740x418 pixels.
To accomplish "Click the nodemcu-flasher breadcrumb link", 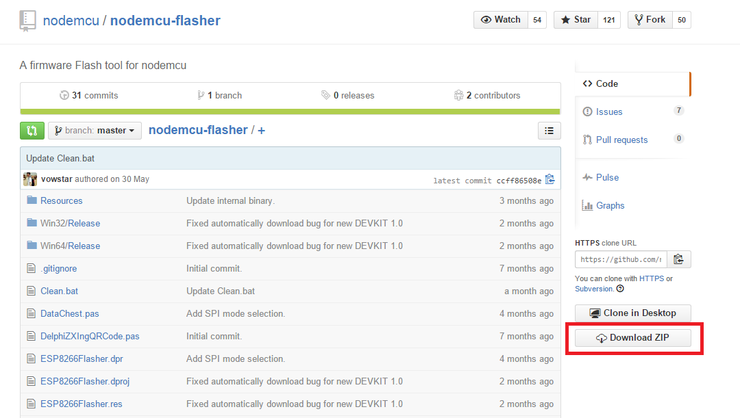I will click(x=198, y=130).
